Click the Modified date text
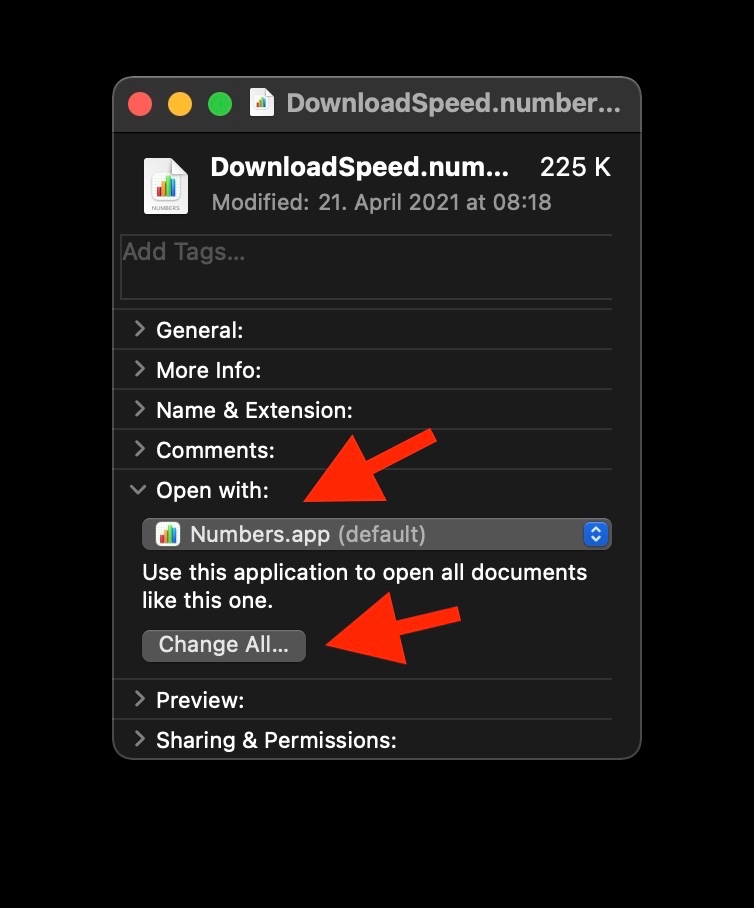 click(x=381, y=202)
